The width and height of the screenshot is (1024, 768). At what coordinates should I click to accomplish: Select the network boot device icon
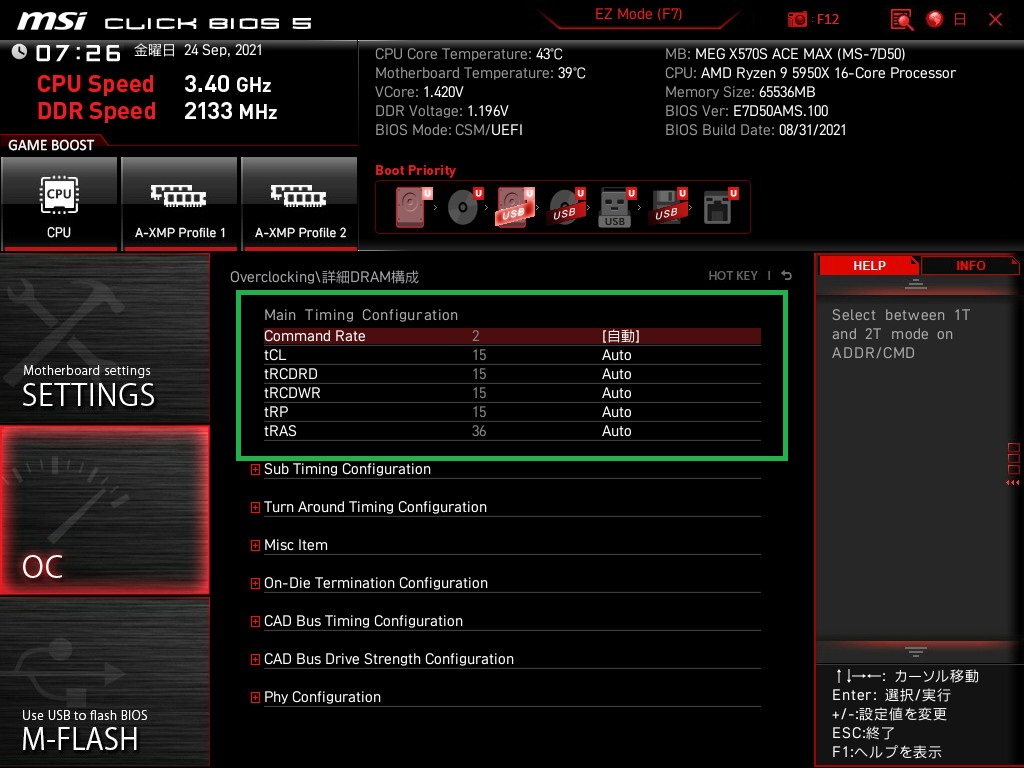pyautogui.click(x=720, y=207)
